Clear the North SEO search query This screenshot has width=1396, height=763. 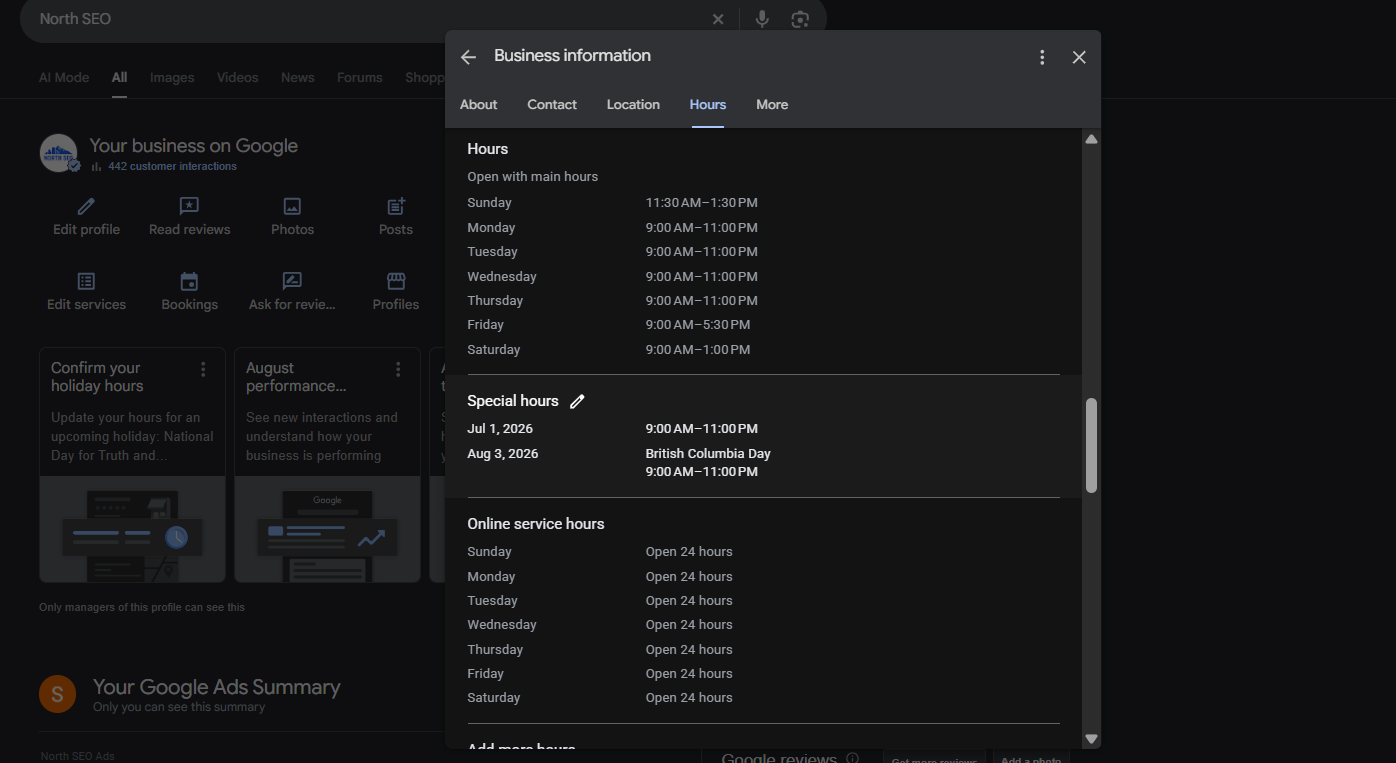[718, 19]
